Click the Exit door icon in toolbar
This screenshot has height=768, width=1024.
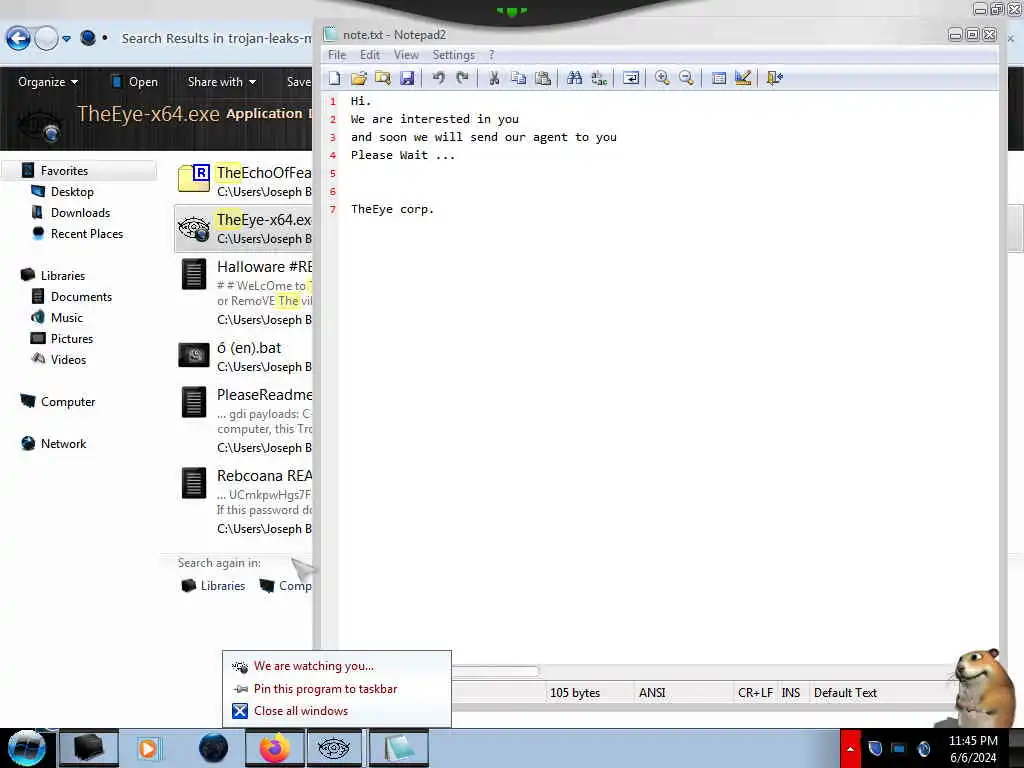point(775,78)
